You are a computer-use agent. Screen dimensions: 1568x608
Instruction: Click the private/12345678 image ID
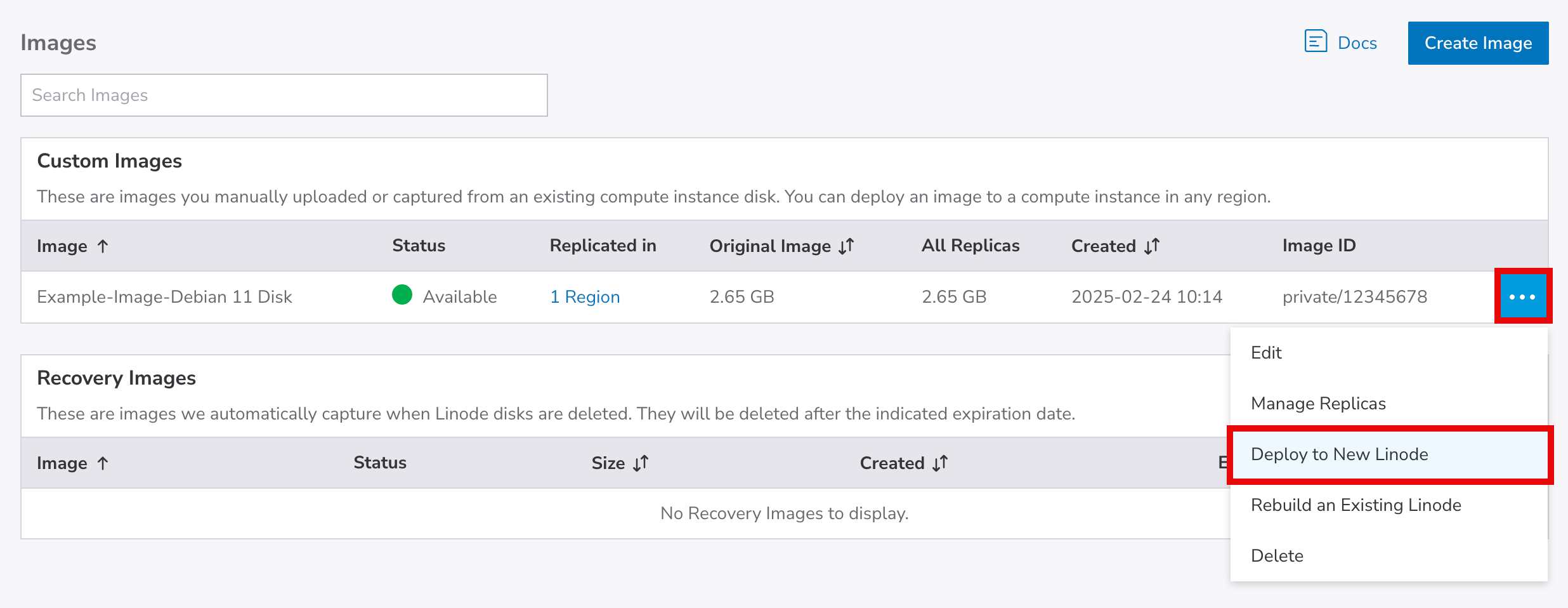pyautogui.click(x=1354, y=297)
